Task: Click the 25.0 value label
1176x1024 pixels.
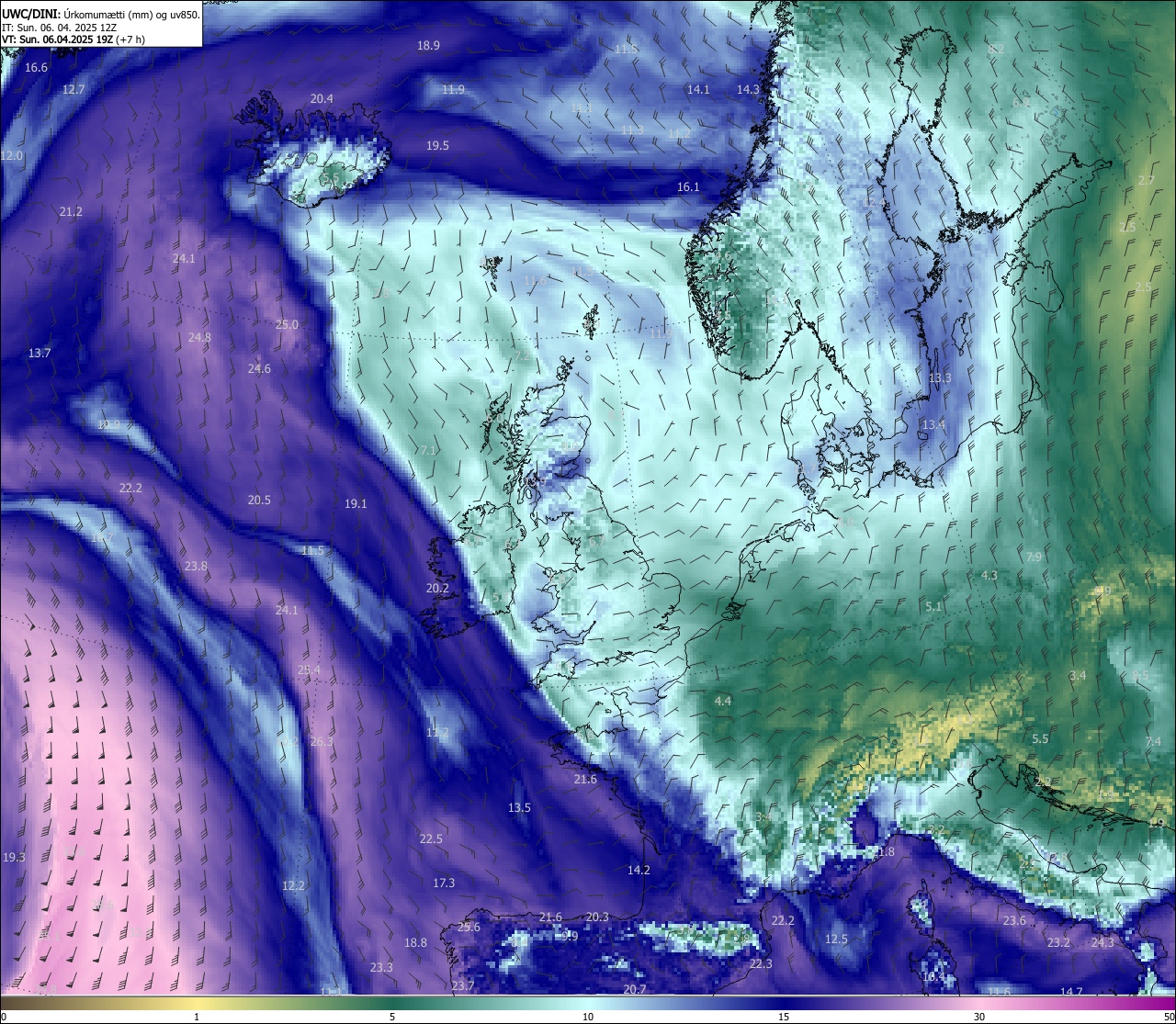Action: pos(287,324)
